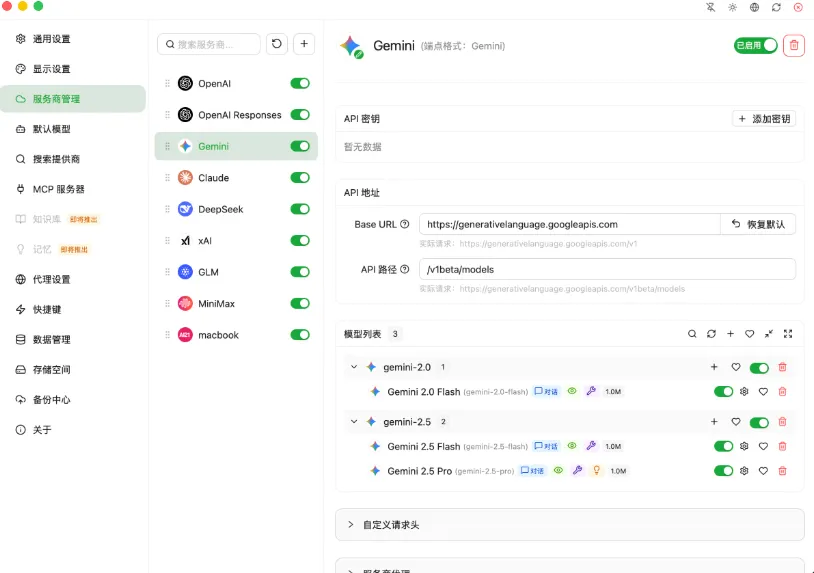Viewport: 814px width, 573px height.
Task: Click the 备份中心 cloud upload icon
Action: [x=21, y=400]
